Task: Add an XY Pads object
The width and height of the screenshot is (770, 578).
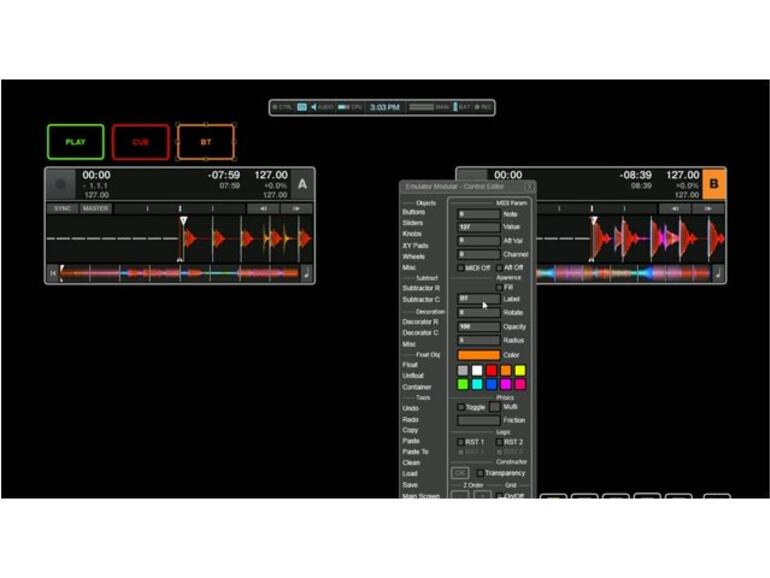Action: pos(415,246)
